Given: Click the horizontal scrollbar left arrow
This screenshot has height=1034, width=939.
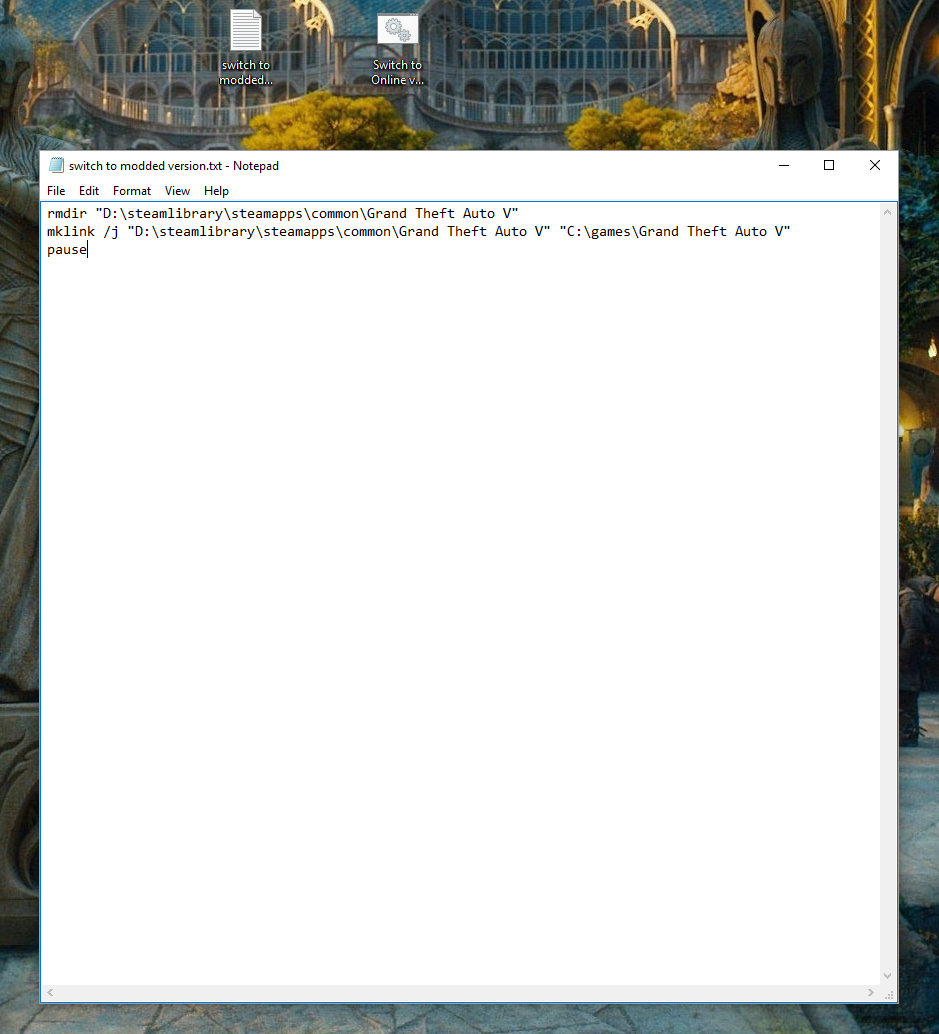Looking at the screenshot, I should (x=50, y=992).
